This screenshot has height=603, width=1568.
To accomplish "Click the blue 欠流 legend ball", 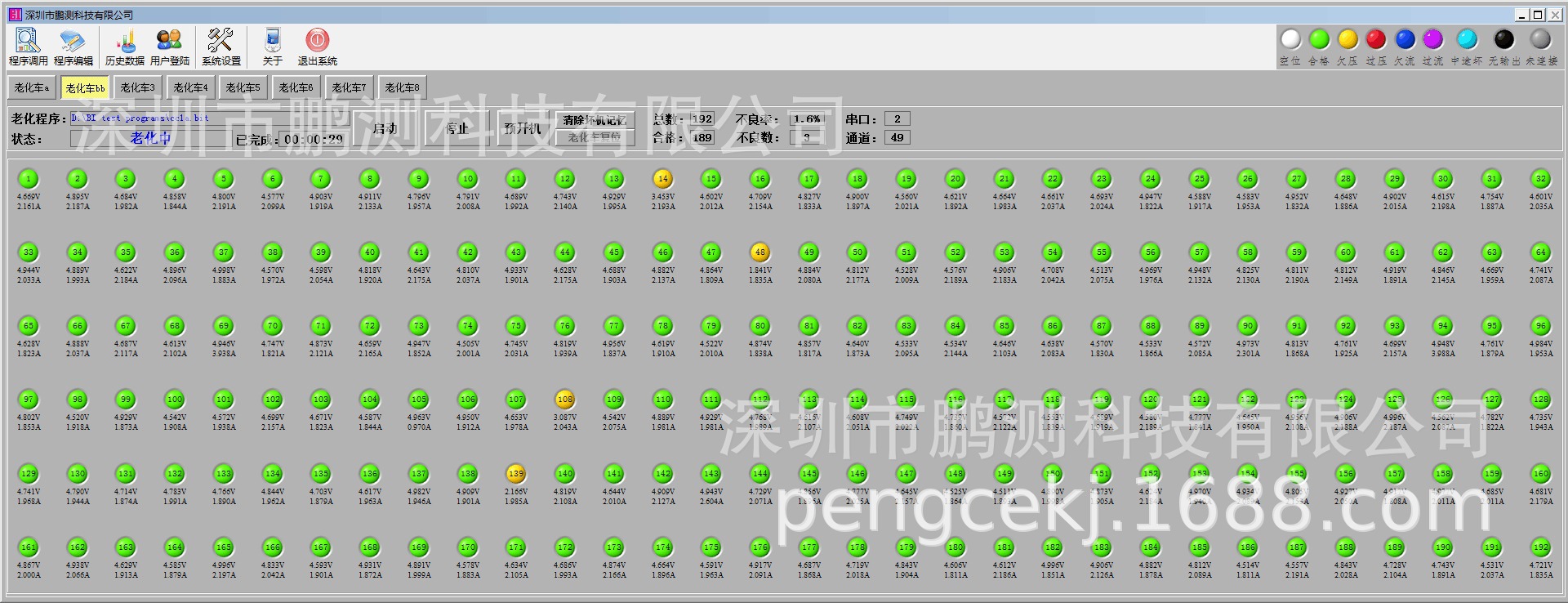I will [x=1405, y=39].
